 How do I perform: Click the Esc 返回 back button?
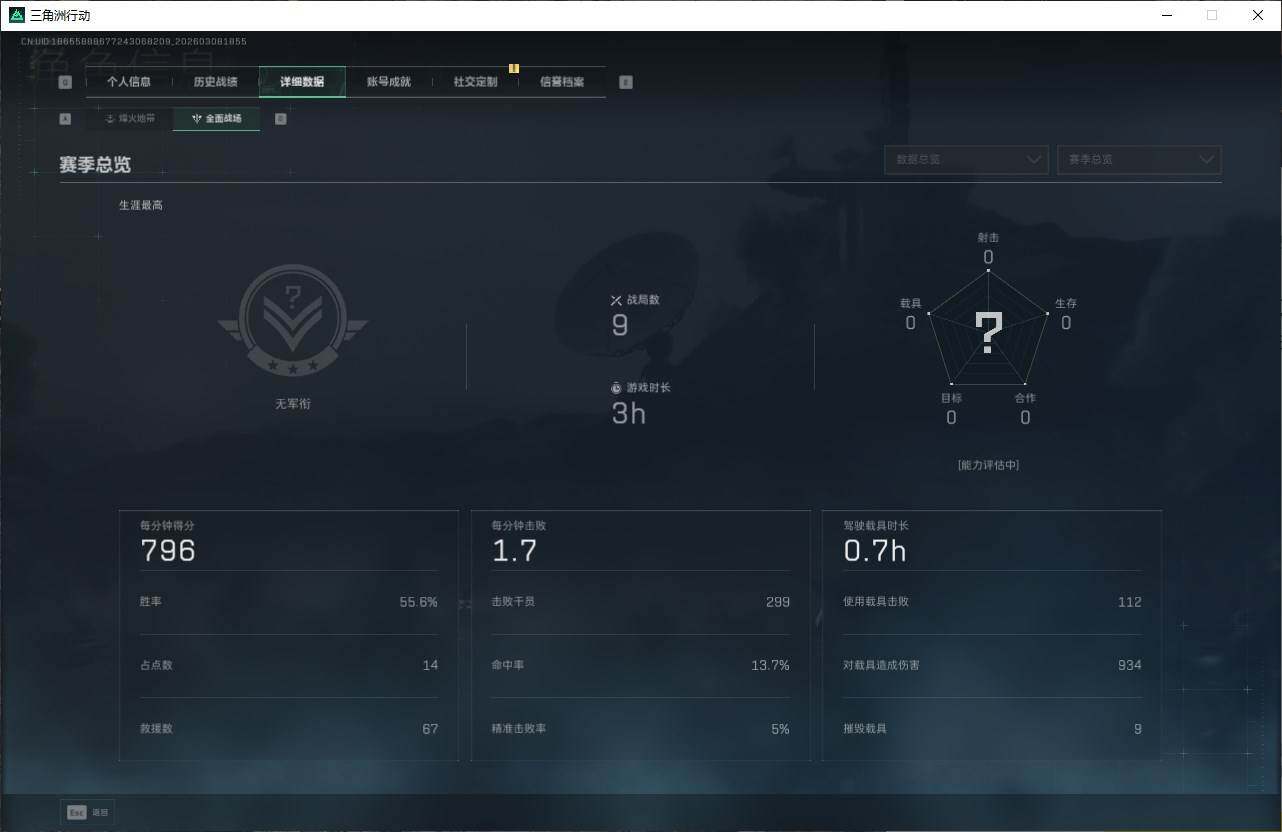coord(87,813)
